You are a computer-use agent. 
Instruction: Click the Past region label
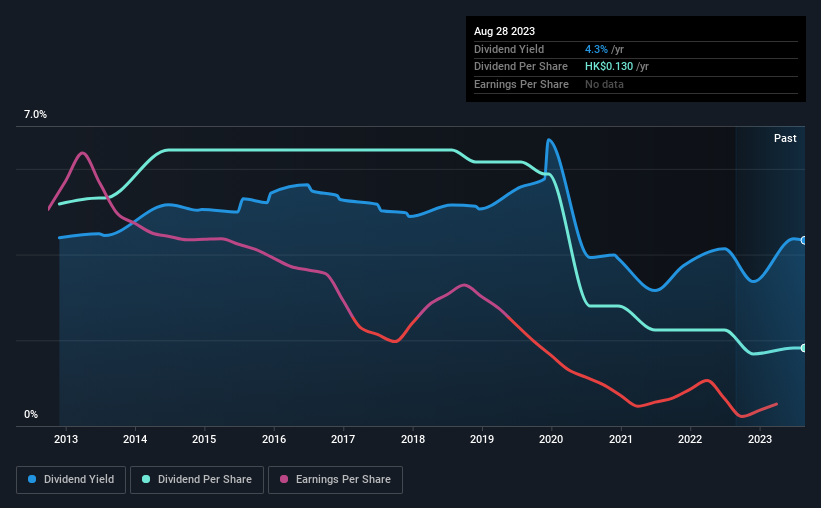[x=785, y=138]
